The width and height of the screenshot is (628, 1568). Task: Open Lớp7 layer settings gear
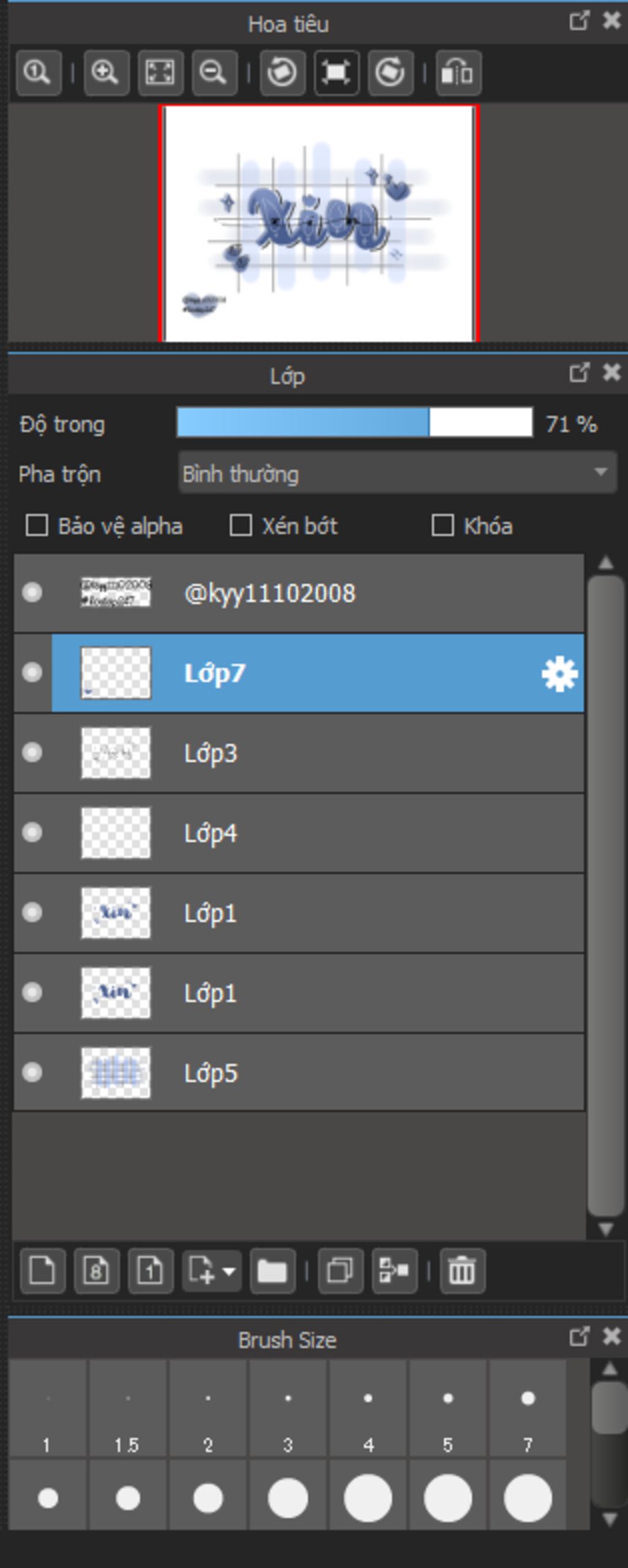pyautogui.click(x=559, y=674)
